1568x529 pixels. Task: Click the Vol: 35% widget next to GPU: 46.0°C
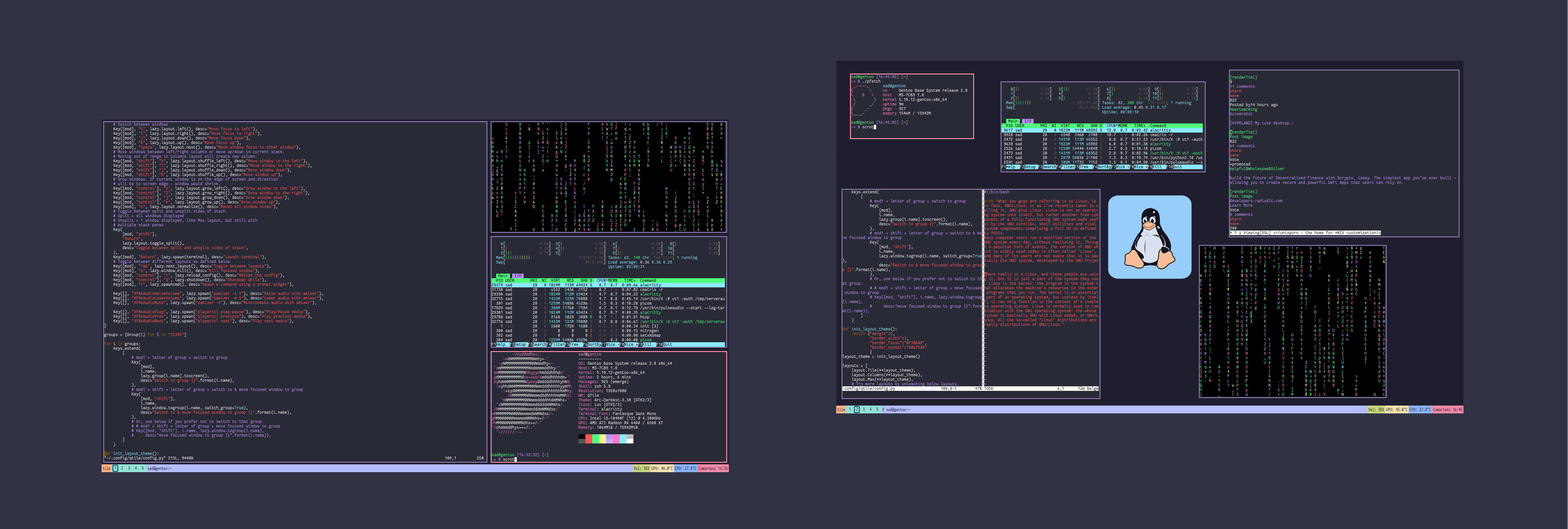642,468
